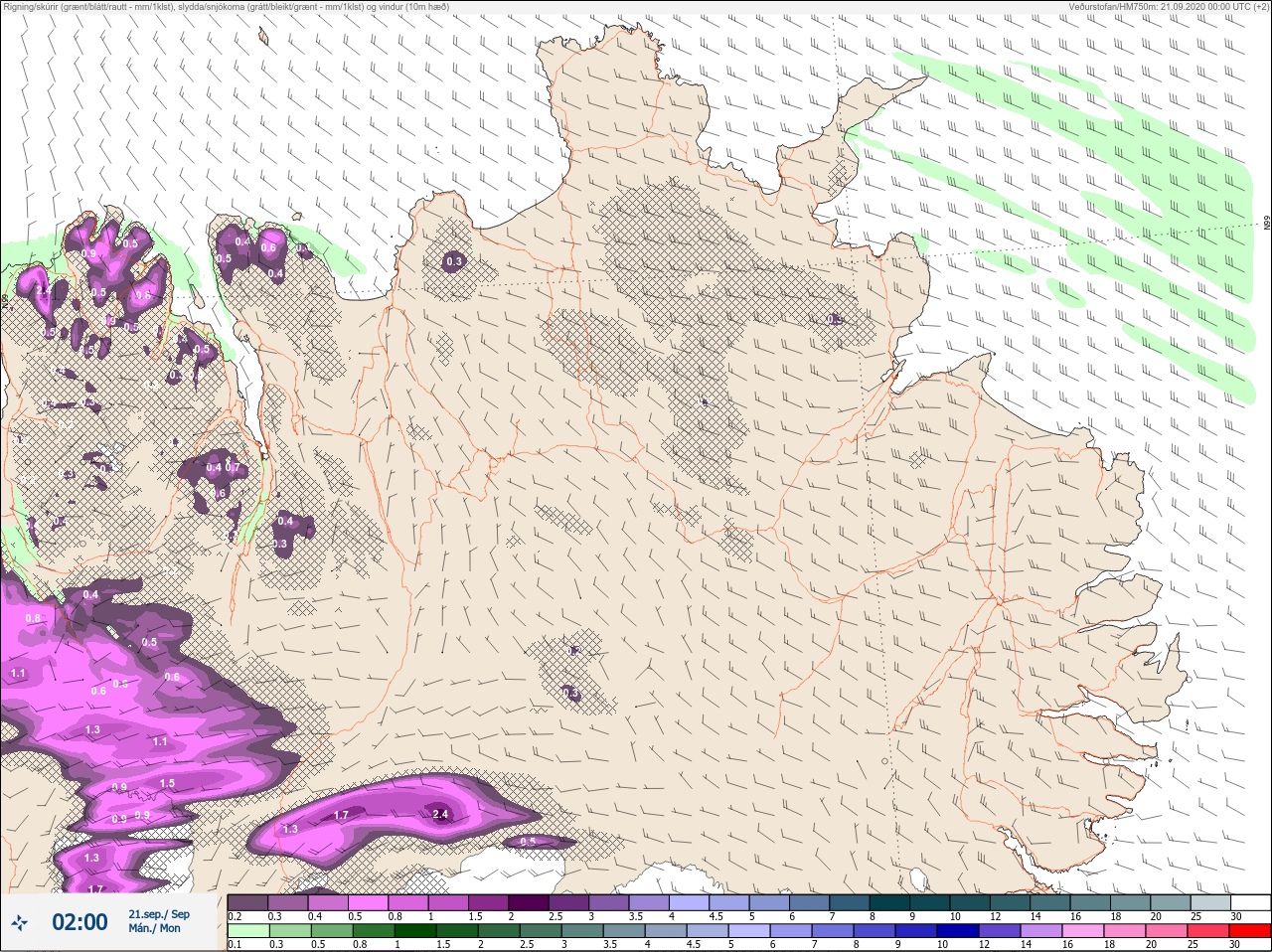Click the '0.1' label in lower legend

pos(235,945)
